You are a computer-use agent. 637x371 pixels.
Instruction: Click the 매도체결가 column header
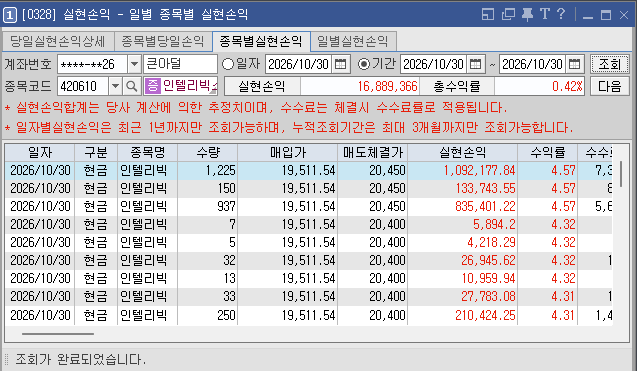tap(373, 152)
